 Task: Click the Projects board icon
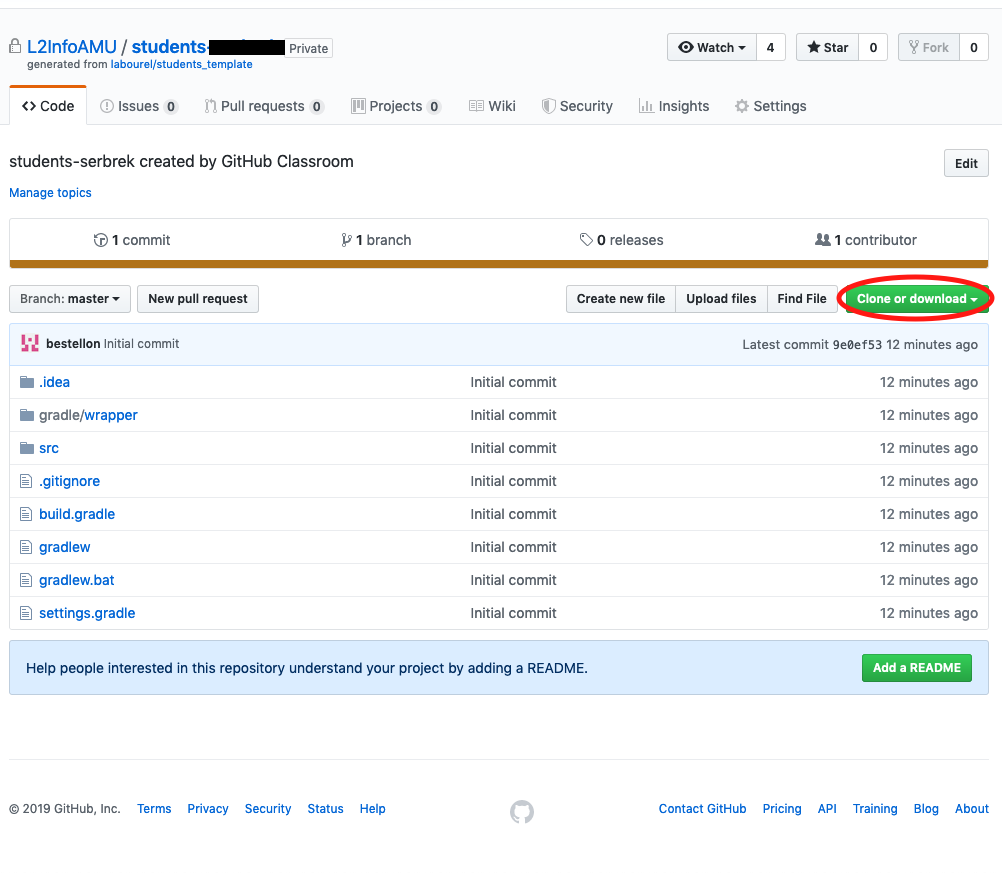coord(358,106)
